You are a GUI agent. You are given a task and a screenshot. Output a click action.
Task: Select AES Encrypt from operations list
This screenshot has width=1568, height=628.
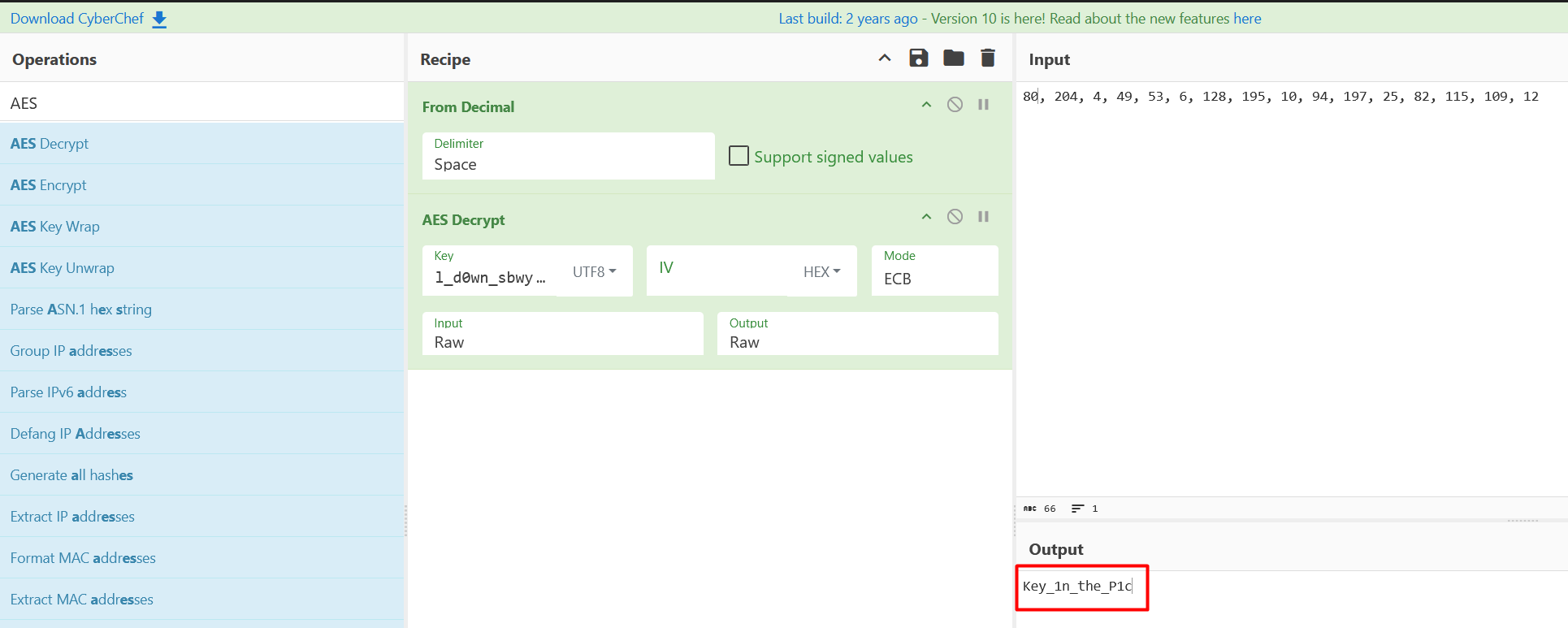click(x=49, y=185)
